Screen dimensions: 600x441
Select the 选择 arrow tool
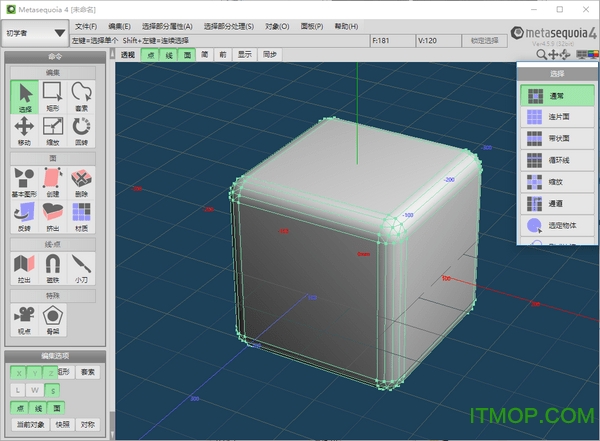click(24, 97)
